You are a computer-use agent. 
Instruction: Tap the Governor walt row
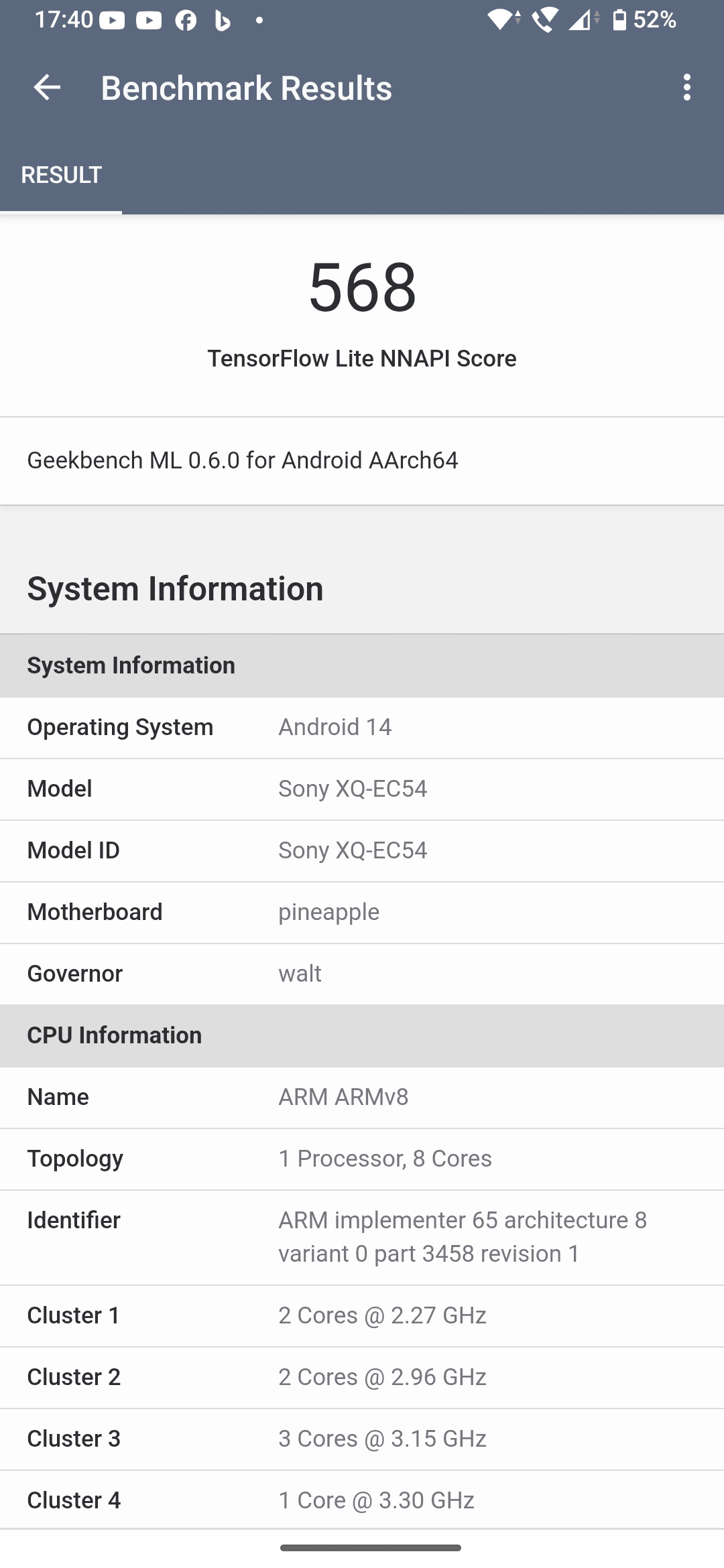tap(362, 974)
